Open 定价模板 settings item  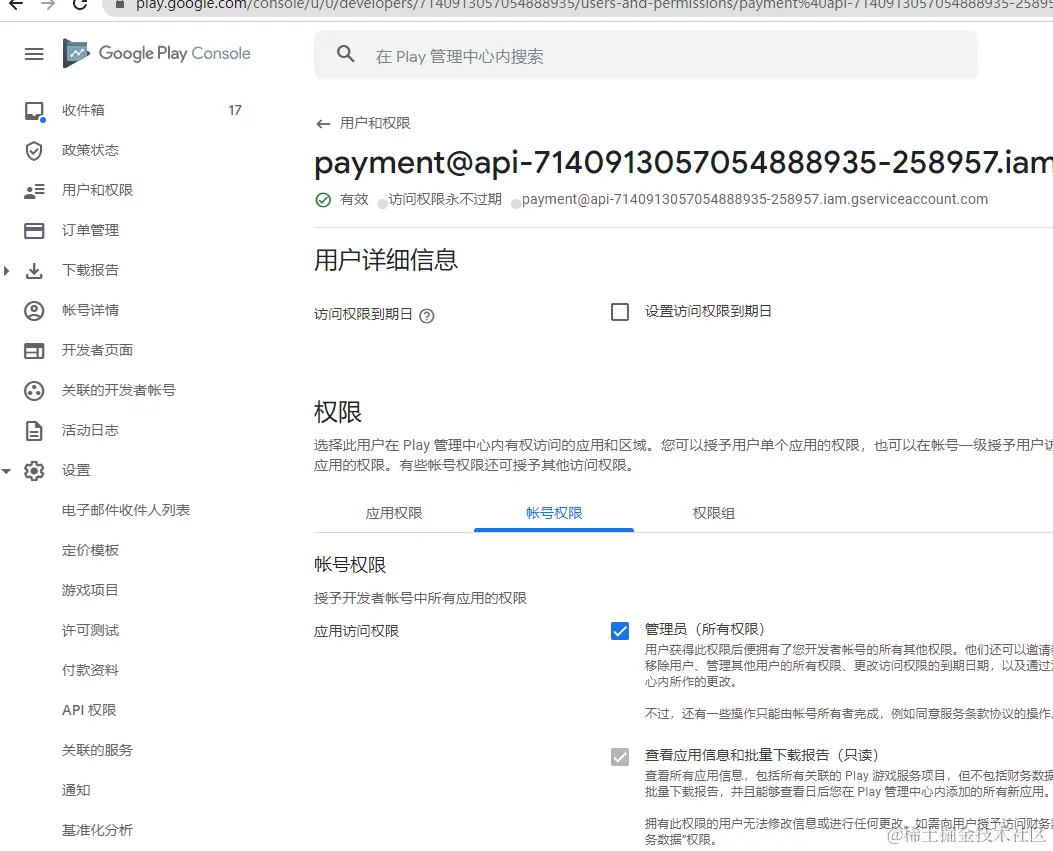pyautogui.click(x=90, y=550)
